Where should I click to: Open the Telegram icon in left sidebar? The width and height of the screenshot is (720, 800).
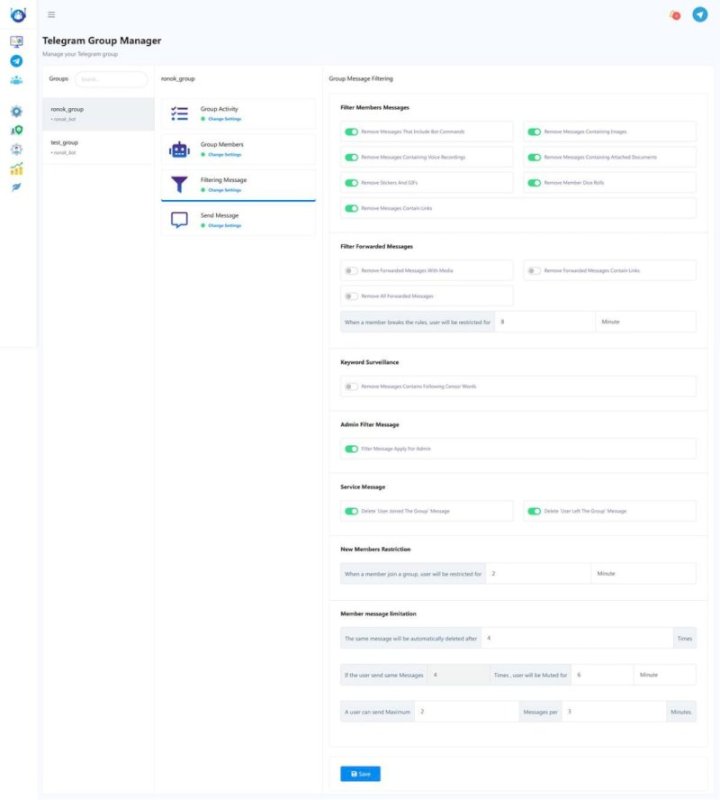(16, 61)
